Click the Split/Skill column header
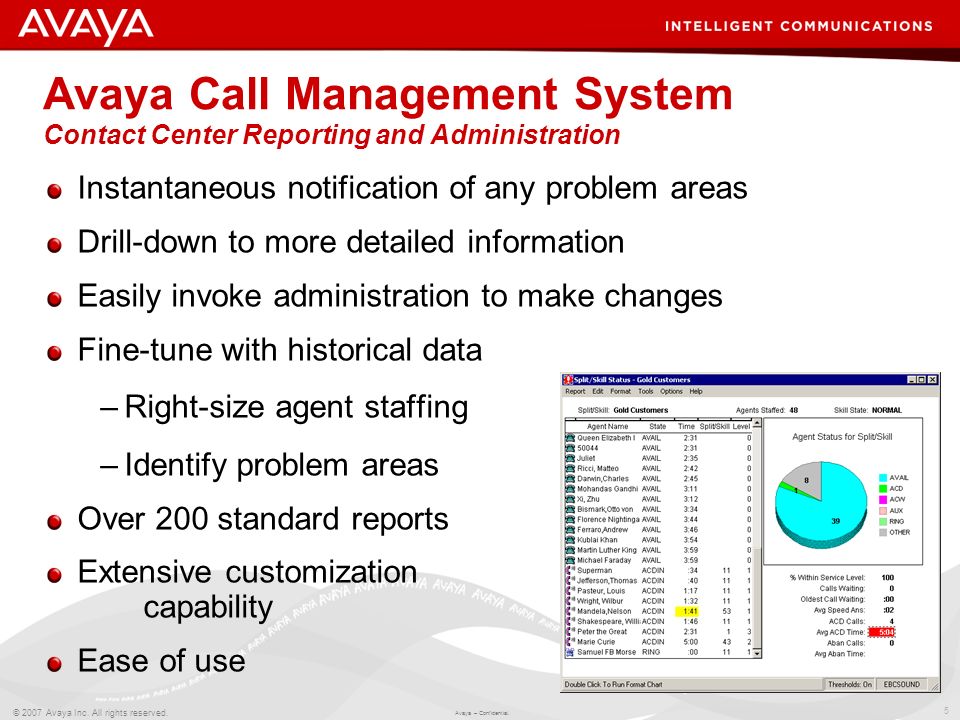Screen dimensions: 960x720 pos(714,426)
